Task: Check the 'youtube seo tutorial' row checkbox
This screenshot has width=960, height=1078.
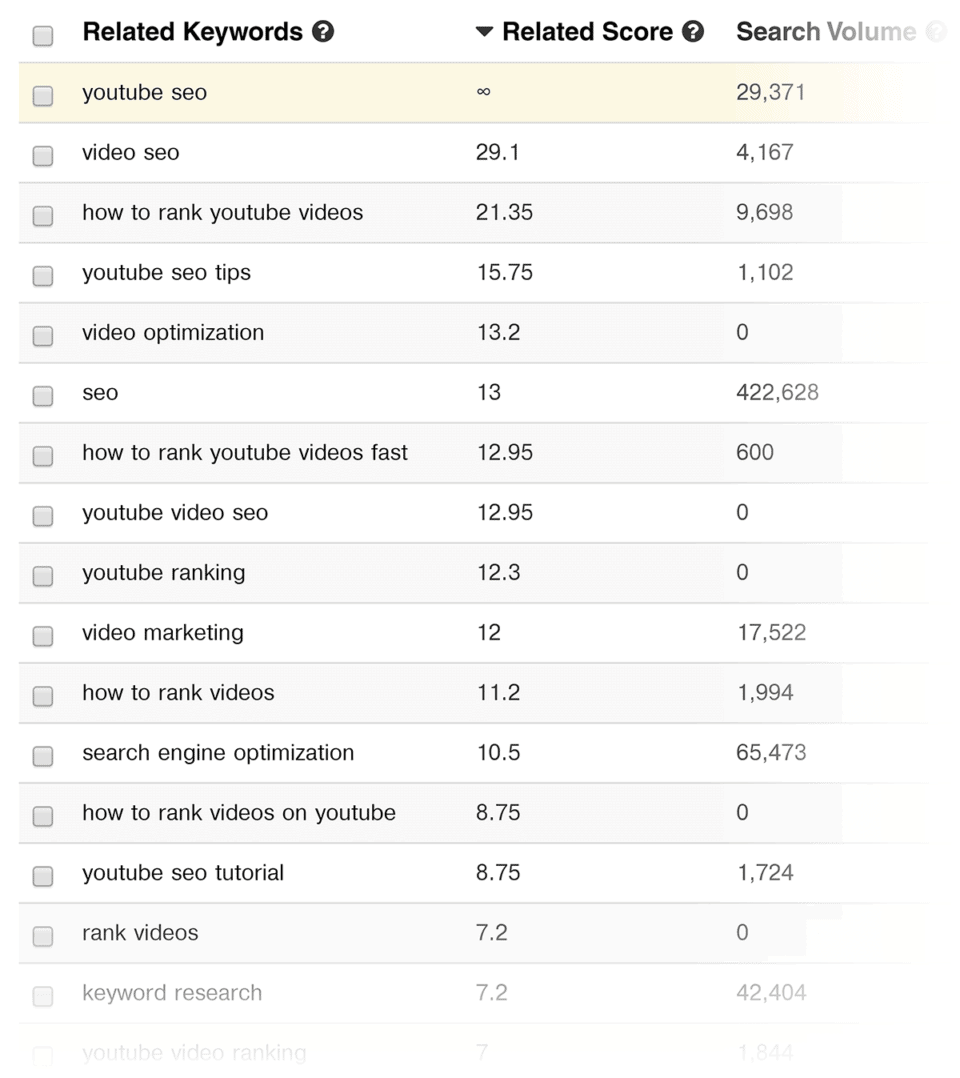Action: point(42,875)
